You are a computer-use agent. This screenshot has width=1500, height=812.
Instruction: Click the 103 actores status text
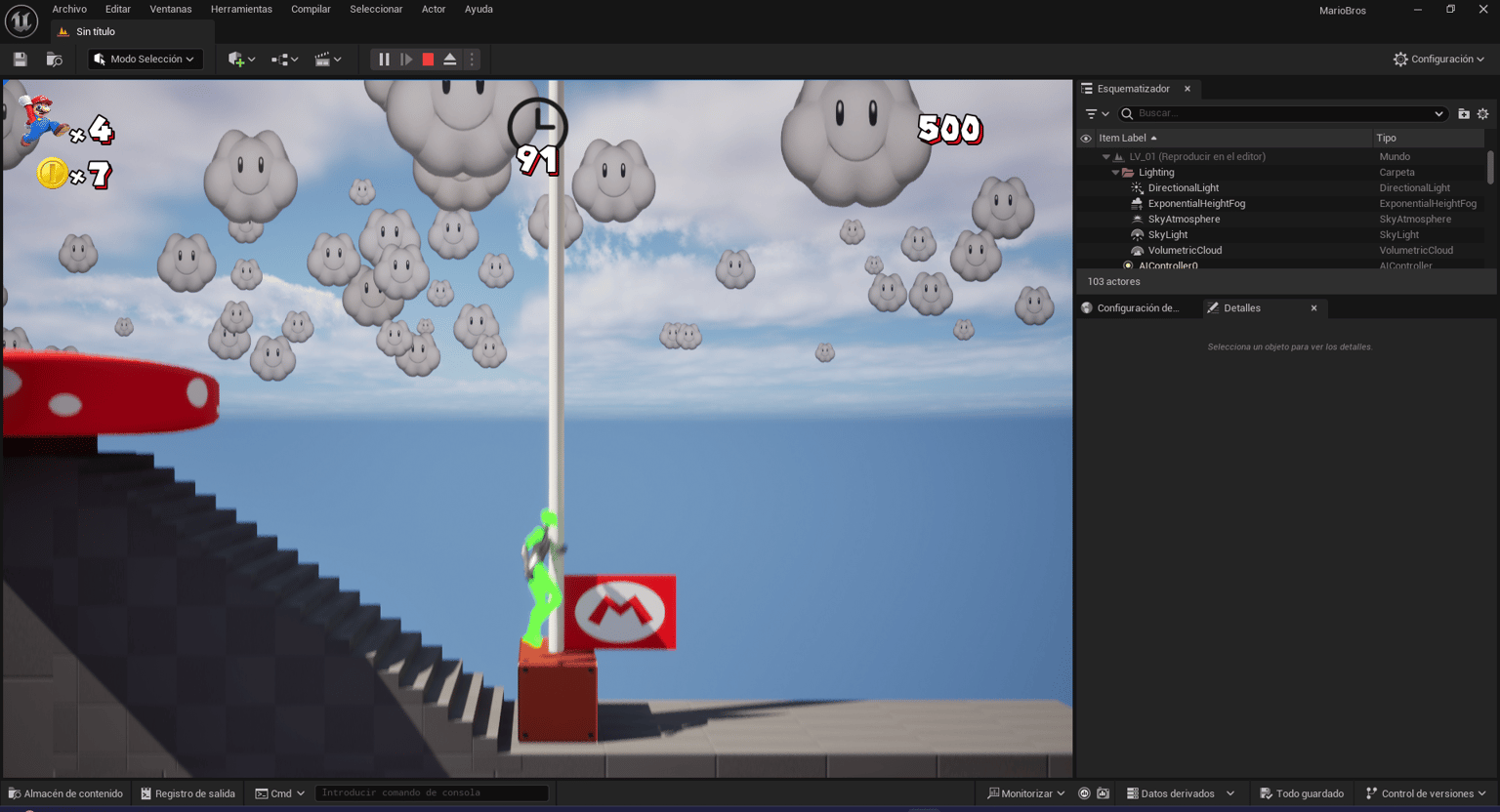1114,282
